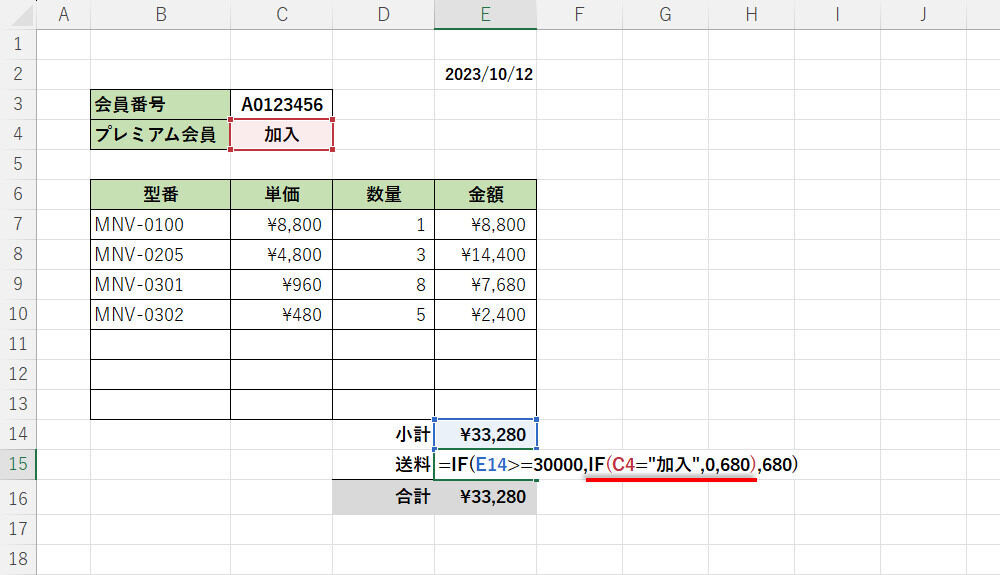This screenshot has width=1000, height=575.
Task: Select column D header
Action: point(383,15)
